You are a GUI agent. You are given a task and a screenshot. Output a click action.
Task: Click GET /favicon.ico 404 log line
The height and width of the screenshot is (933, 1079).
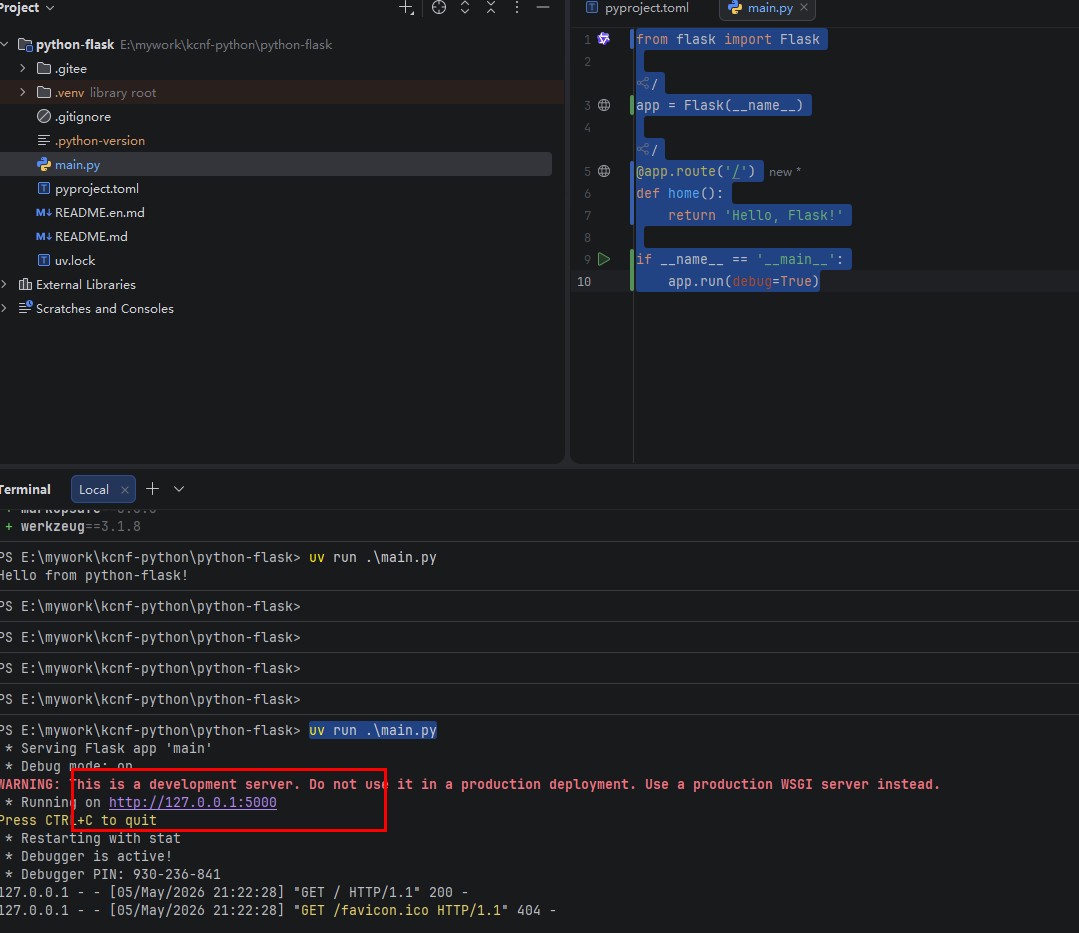(277, 910)
